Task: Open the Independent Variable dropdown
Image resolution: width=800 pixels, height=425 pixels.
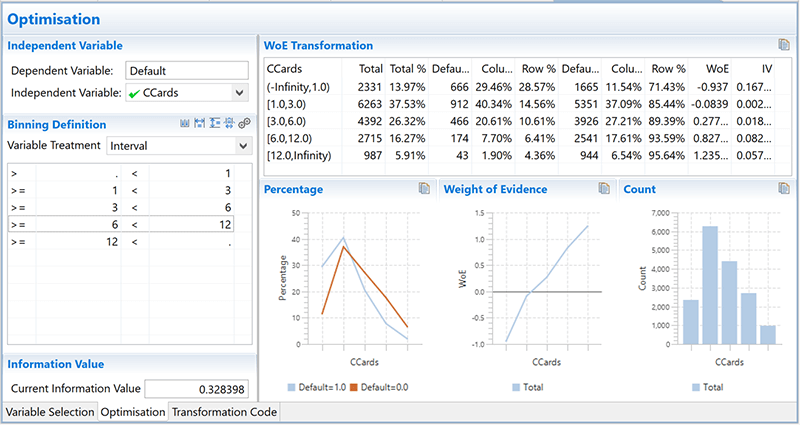Action: point(239,93)
